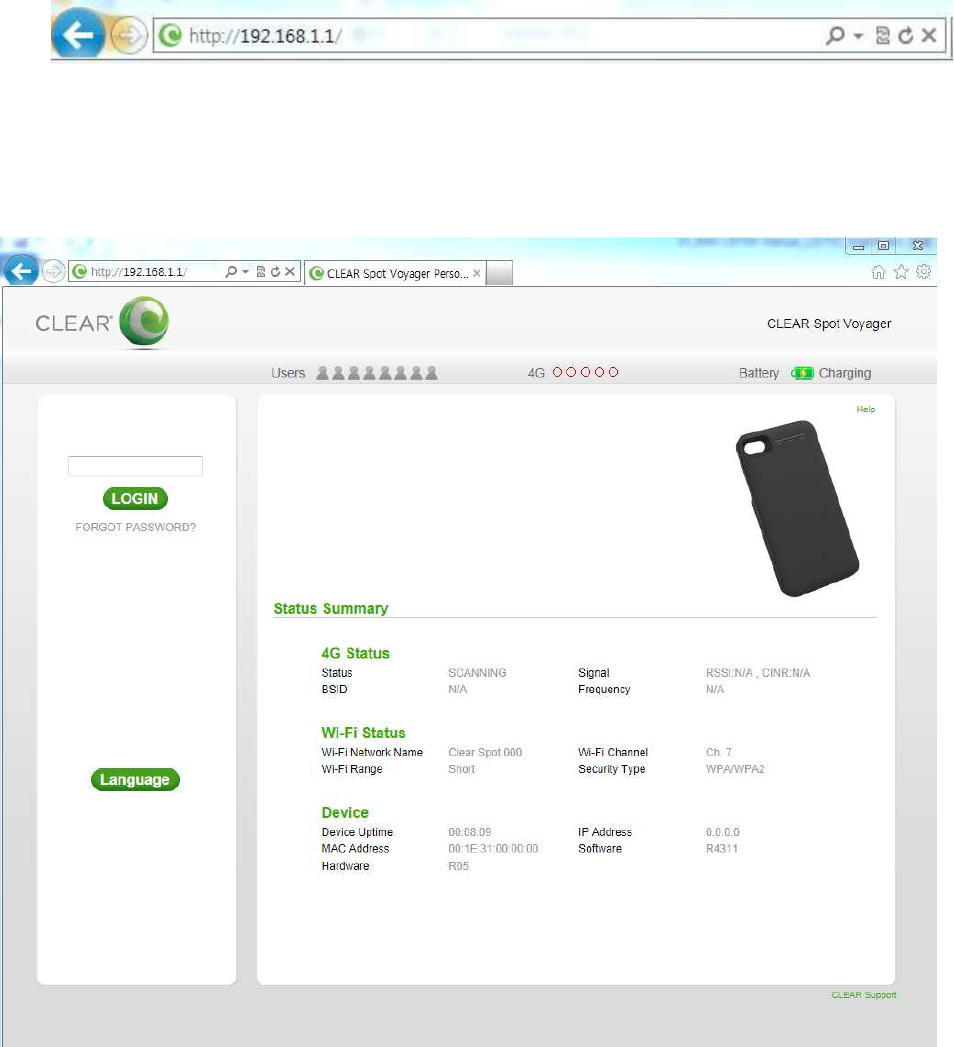
Task: Open Favorites with the star icon
Action: click(901, 272)
